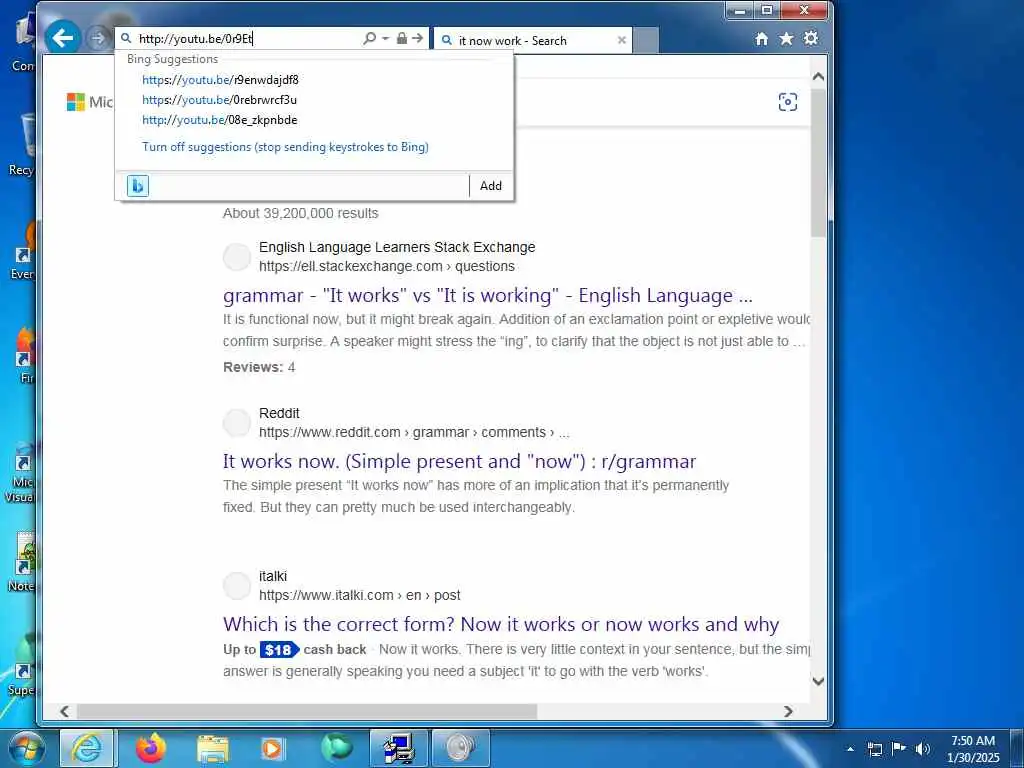Image resolution: width=1024 pixels, height=768 pixels.
Task: Open the address bar autocomplete dropdown arrow
Action: (x=385, y=39)
